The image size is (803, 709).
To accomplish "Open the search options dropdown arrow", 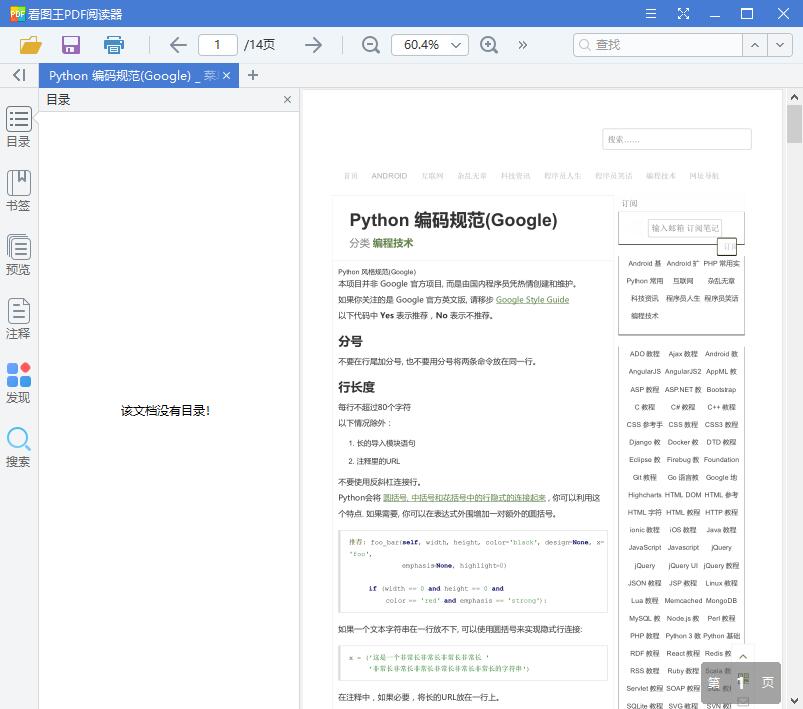I will [779, 45].
